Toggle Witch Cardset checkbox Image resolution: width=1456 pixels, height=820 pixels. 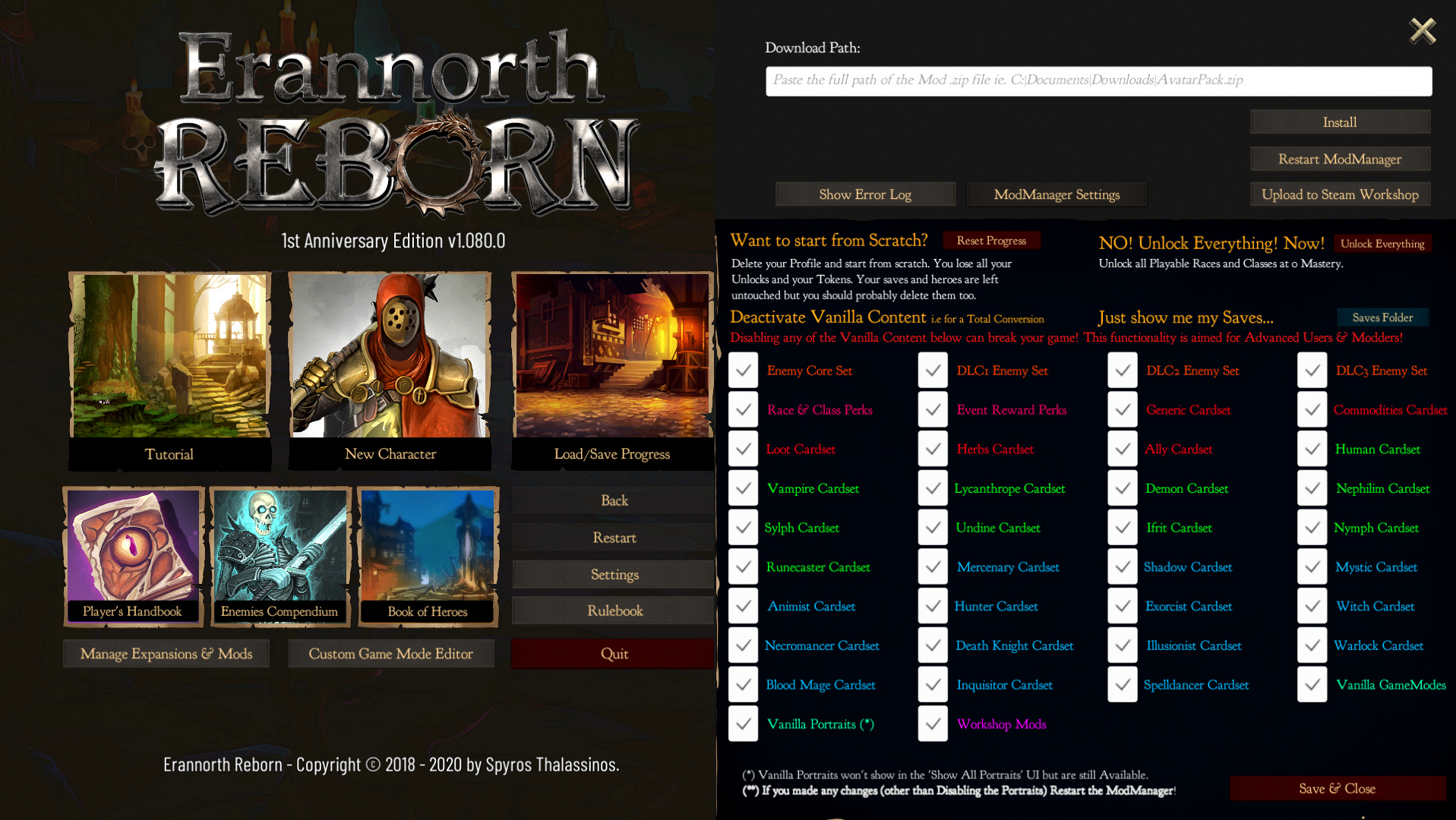(x=1312, y=607)
